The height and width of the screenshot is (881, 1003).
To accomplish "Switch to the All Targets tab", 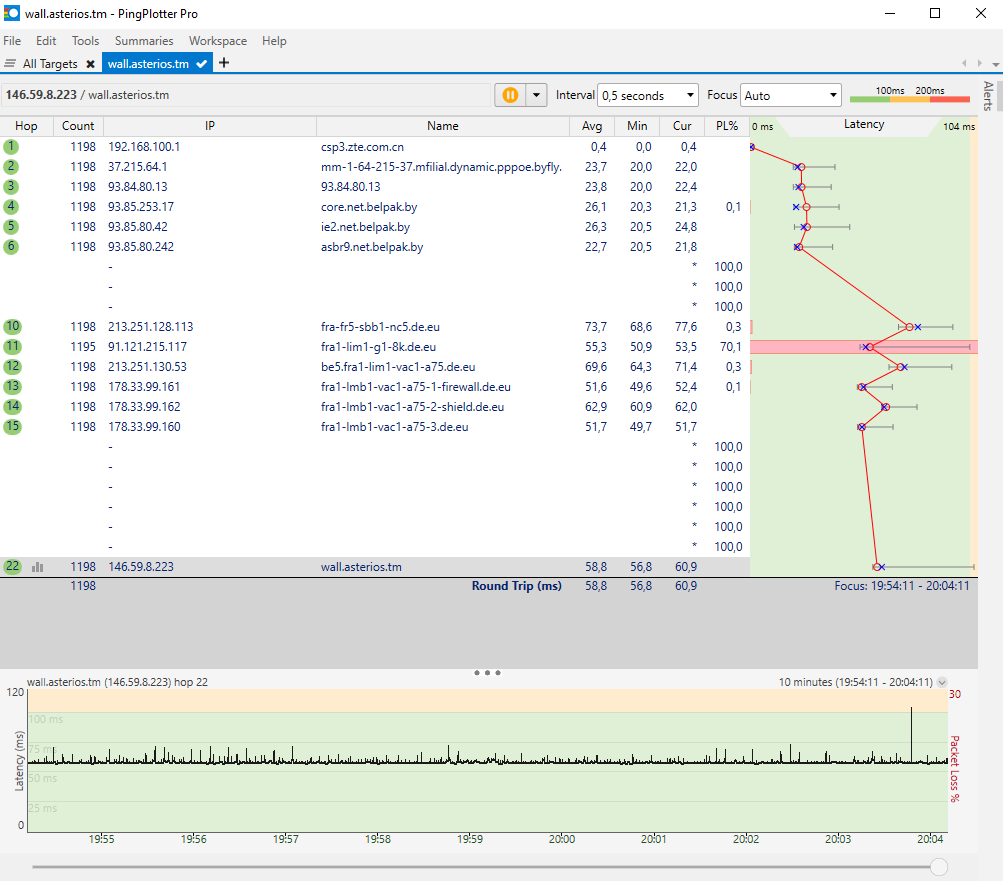I will pyautogui.click(x=50, y=64).
